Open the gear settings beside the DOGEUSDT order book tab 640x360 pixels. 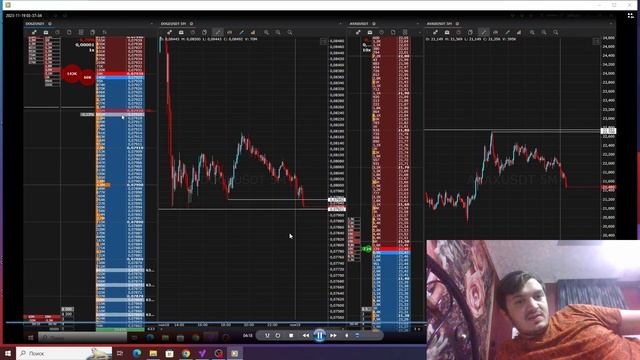tap(50, 24)
